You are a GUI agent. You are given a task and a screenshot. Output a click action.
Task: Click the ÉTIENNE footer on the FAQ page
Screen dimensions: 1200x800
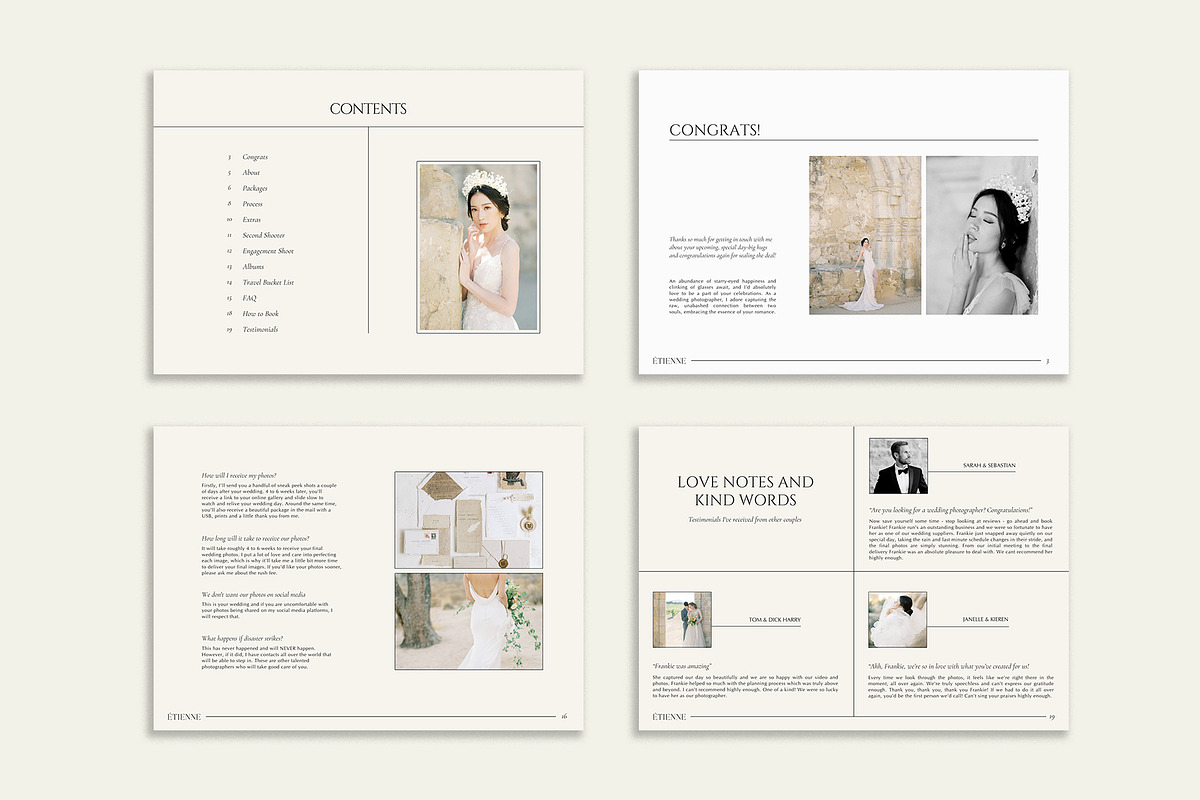pos(185,717)
